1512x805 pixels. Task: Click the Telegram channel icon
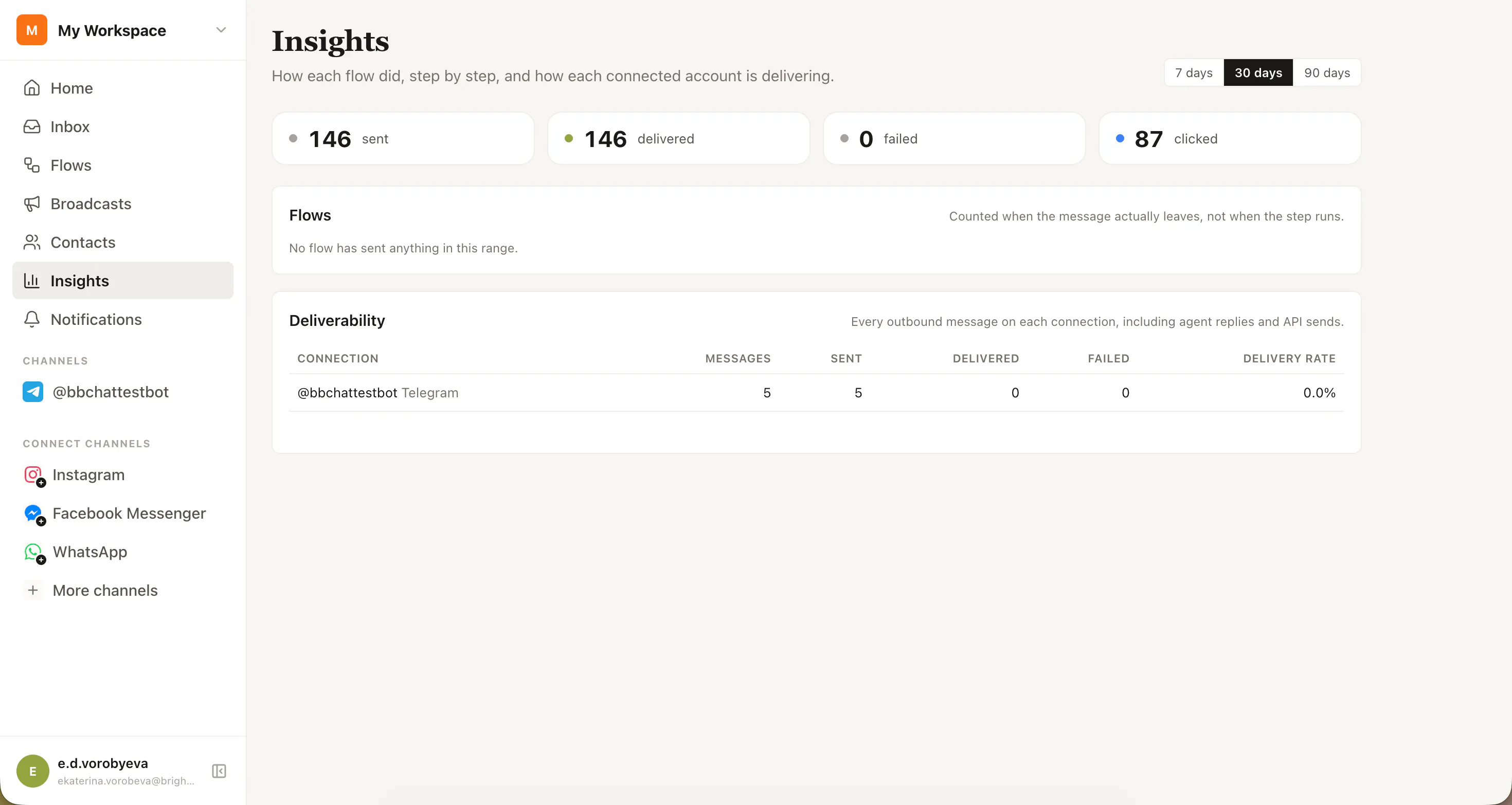[x=33, y=392]
